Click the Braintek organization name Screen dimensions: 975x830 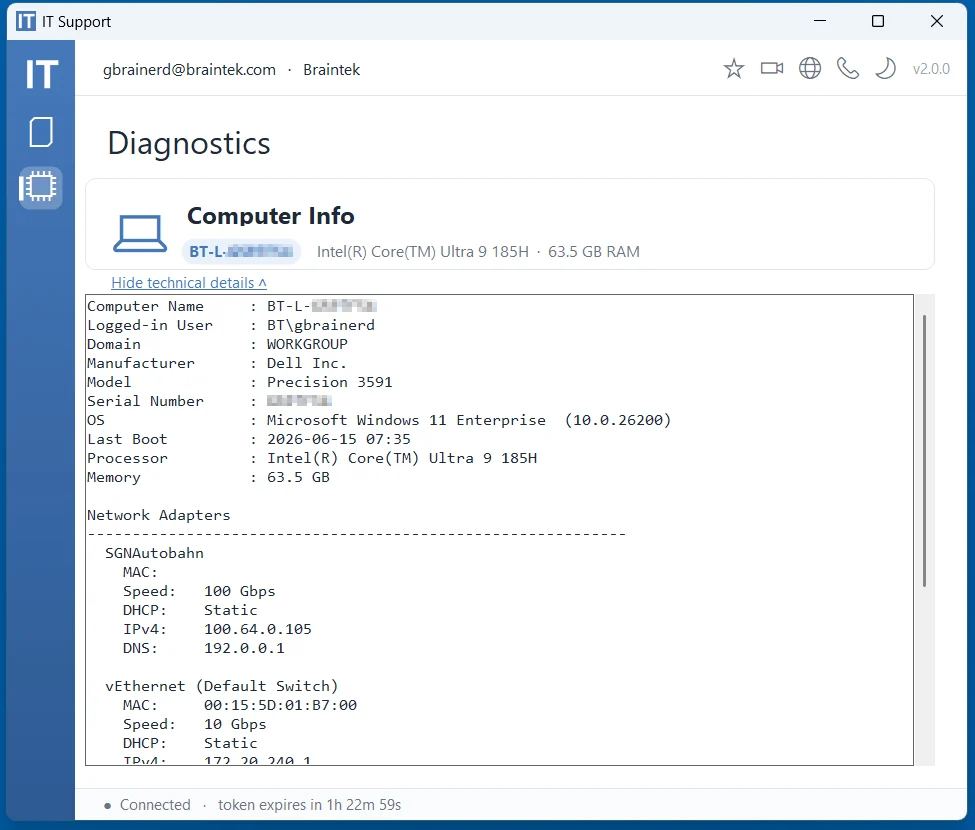tap(331, 70)
